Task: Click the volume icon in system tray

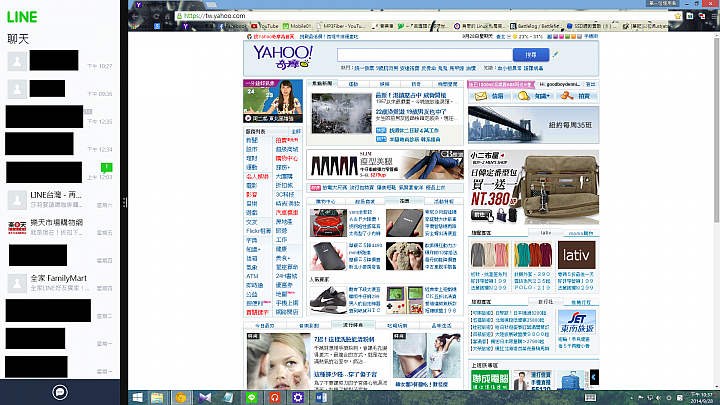Action: click(x=659, y=398)
